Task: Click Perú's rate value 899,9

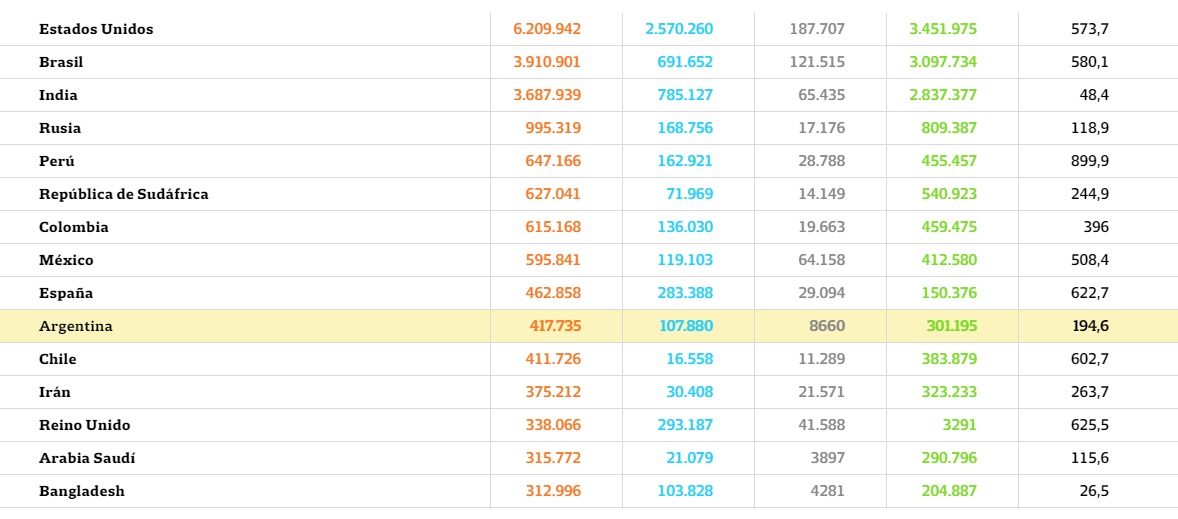Action: [x=1090, y=161]
